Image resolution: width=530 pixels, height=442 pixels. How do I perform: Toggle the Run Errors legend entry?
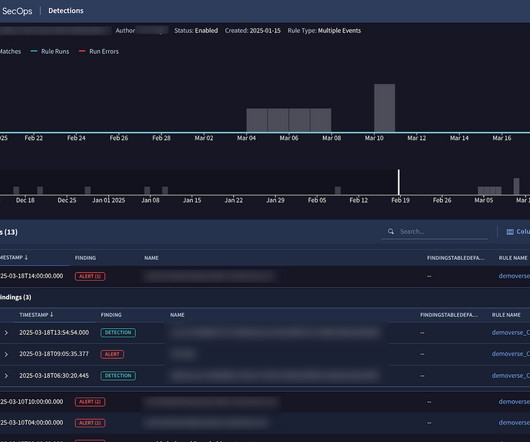[99, 51]
